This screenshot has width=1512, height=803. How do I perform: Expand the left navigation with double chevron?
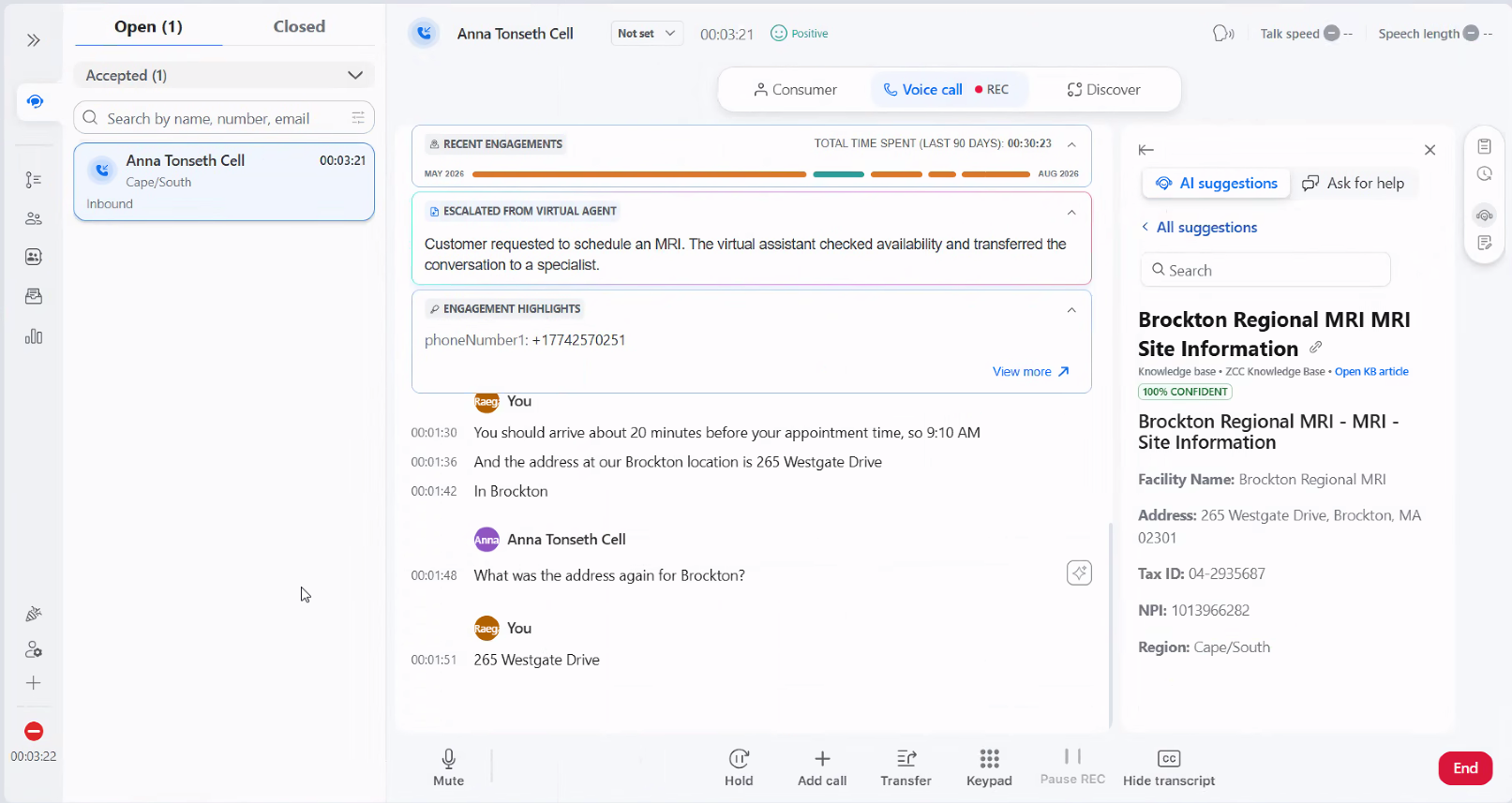[x=34, y=40]
